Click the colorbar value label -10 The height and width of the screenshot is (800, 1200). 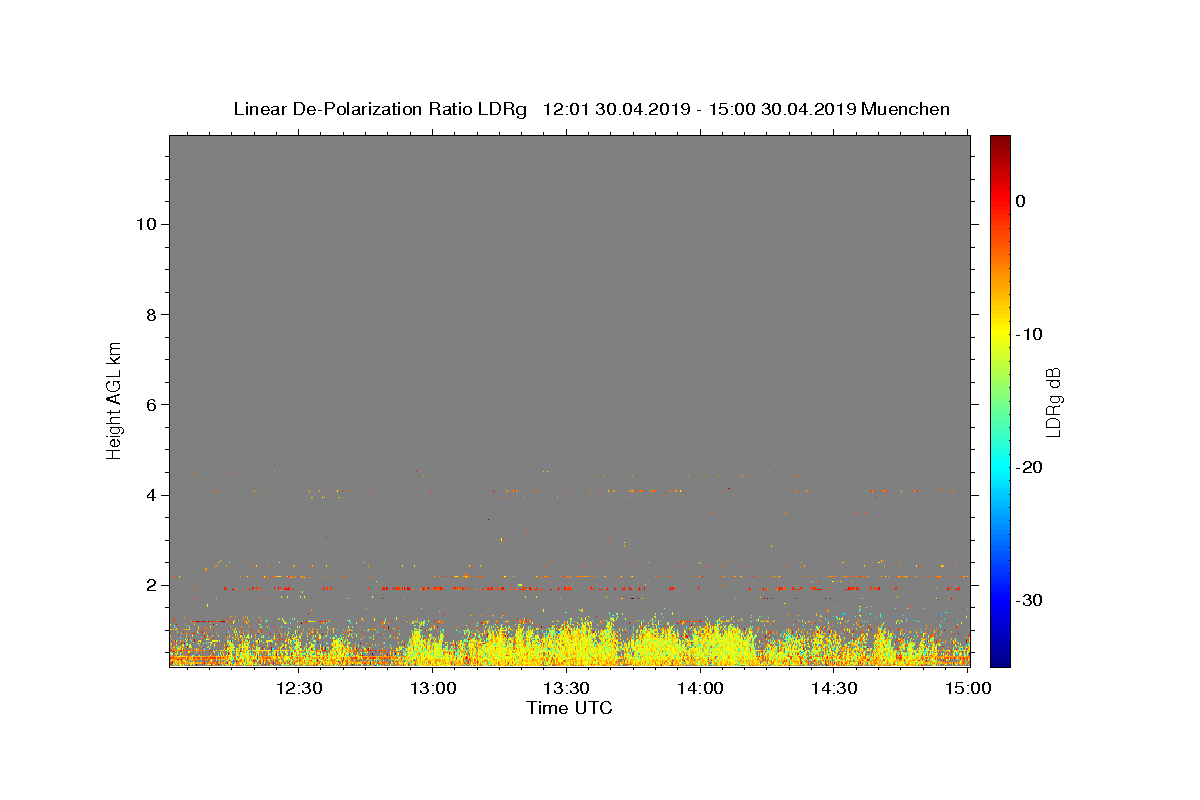(1028, 334)
